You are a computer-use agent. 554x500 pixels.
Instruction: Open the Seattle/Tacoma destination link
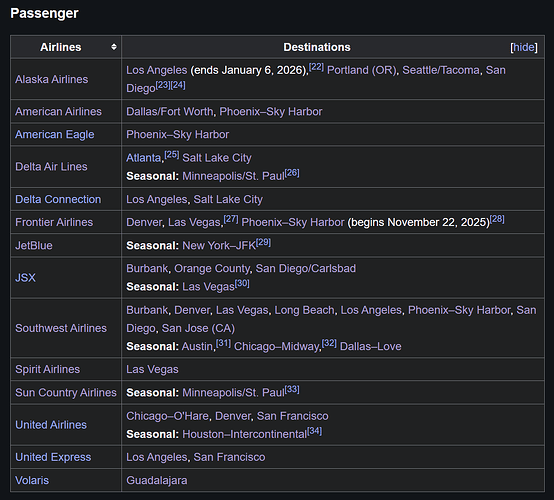[441, 70]
